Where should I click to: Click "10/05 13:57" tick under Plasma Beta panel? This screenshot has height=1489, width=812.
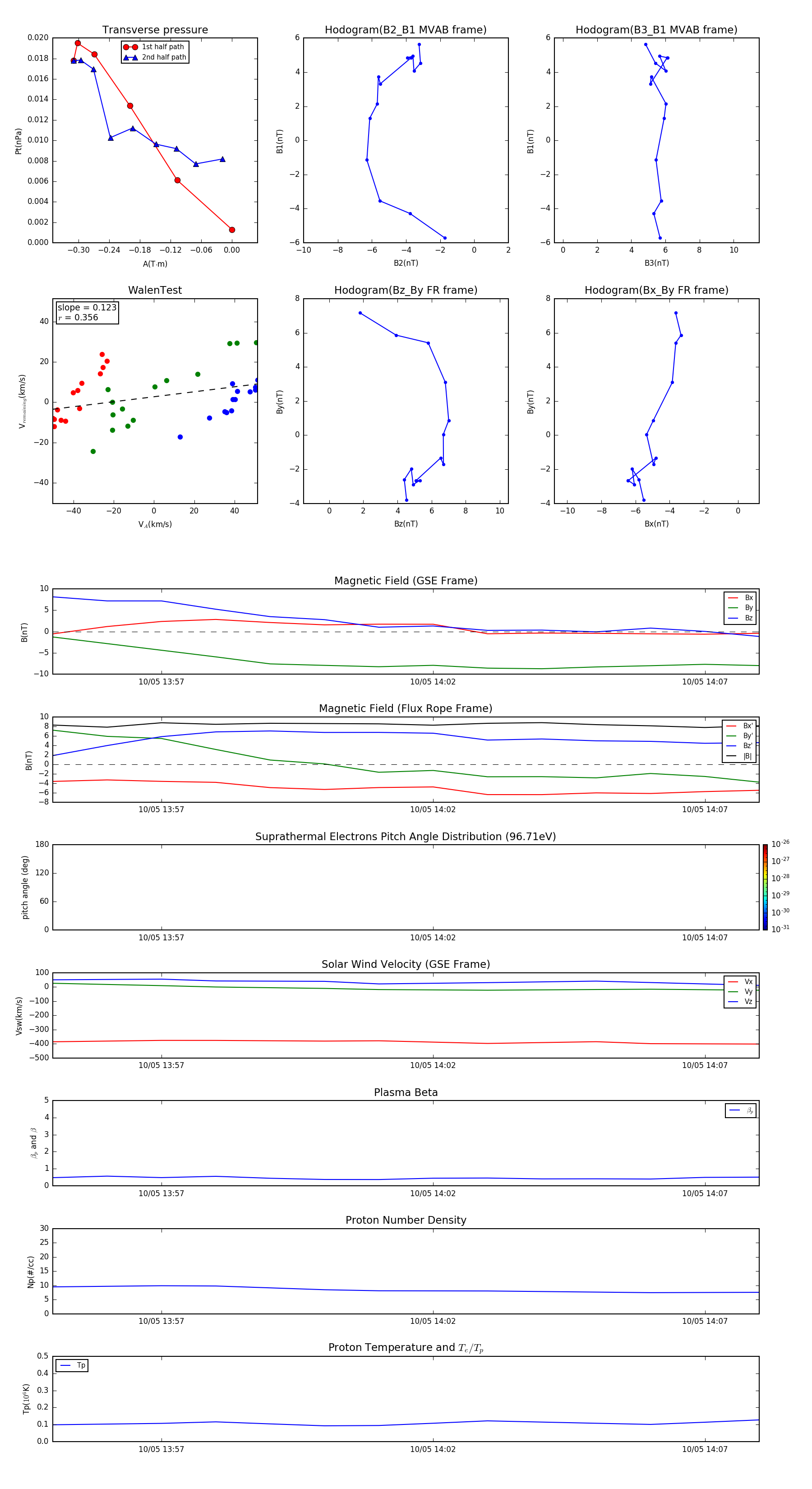(161, 1193)
